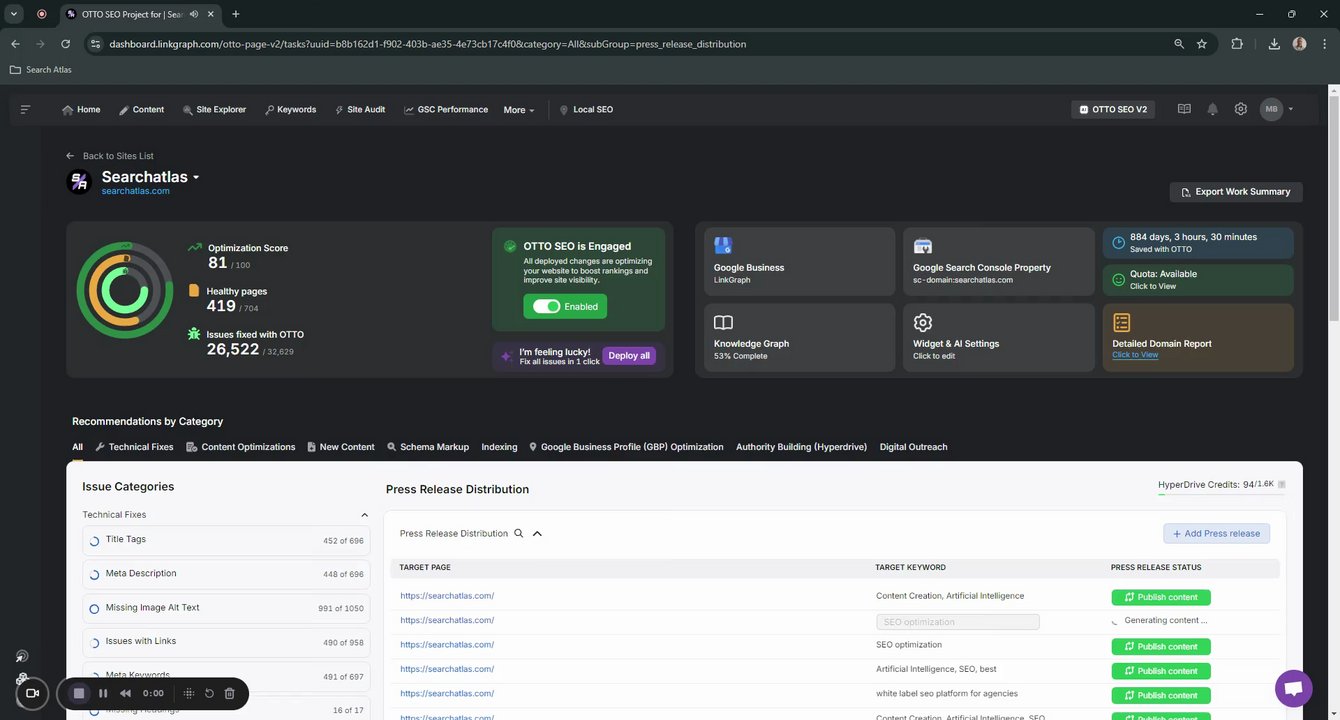Viewport: 1340px width, 720px height.
Task: Open the Google Search Console Property card
Action: [999, 261]
